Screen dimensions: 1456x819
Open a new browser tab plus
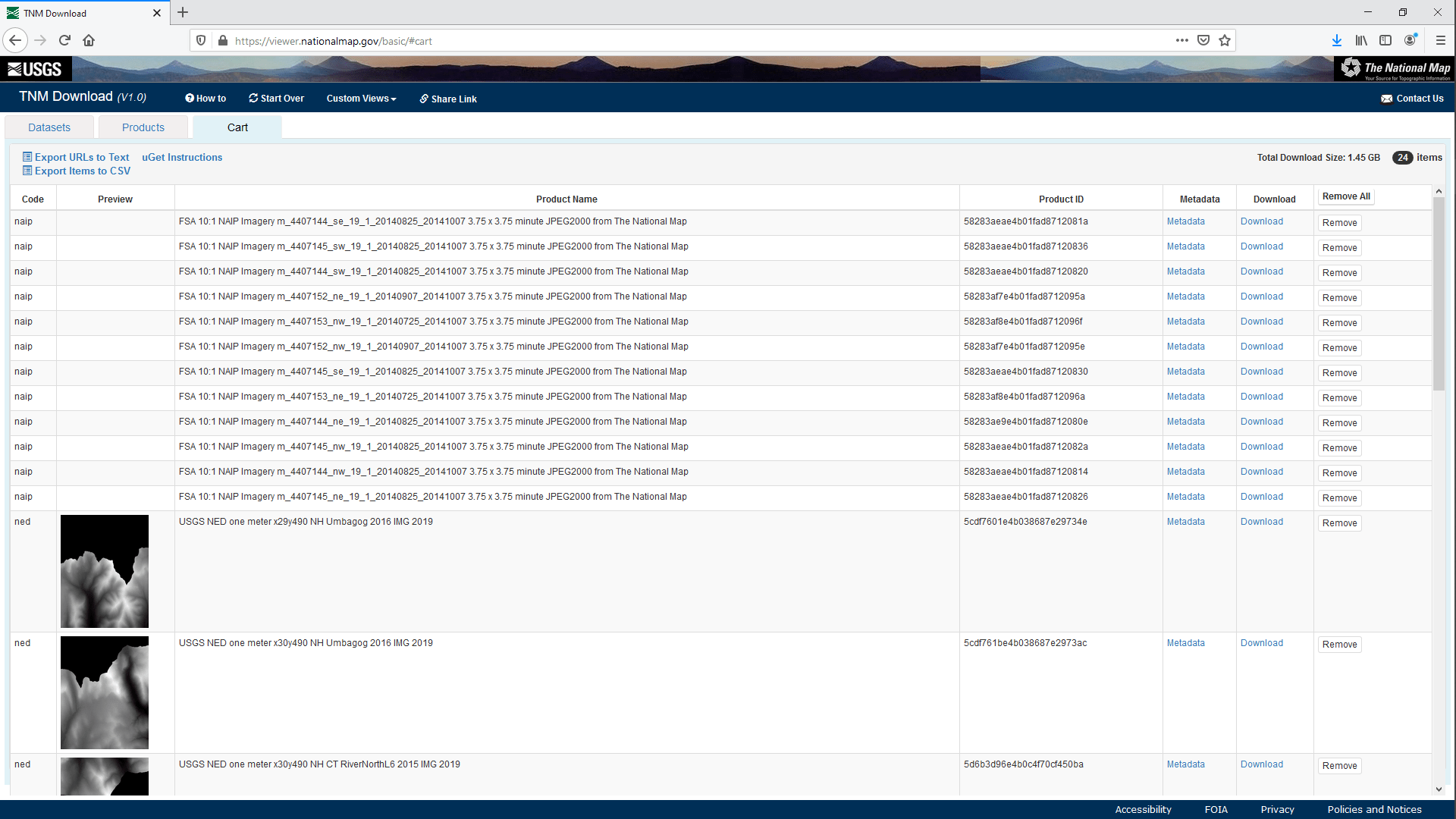(x=183, y=13)
